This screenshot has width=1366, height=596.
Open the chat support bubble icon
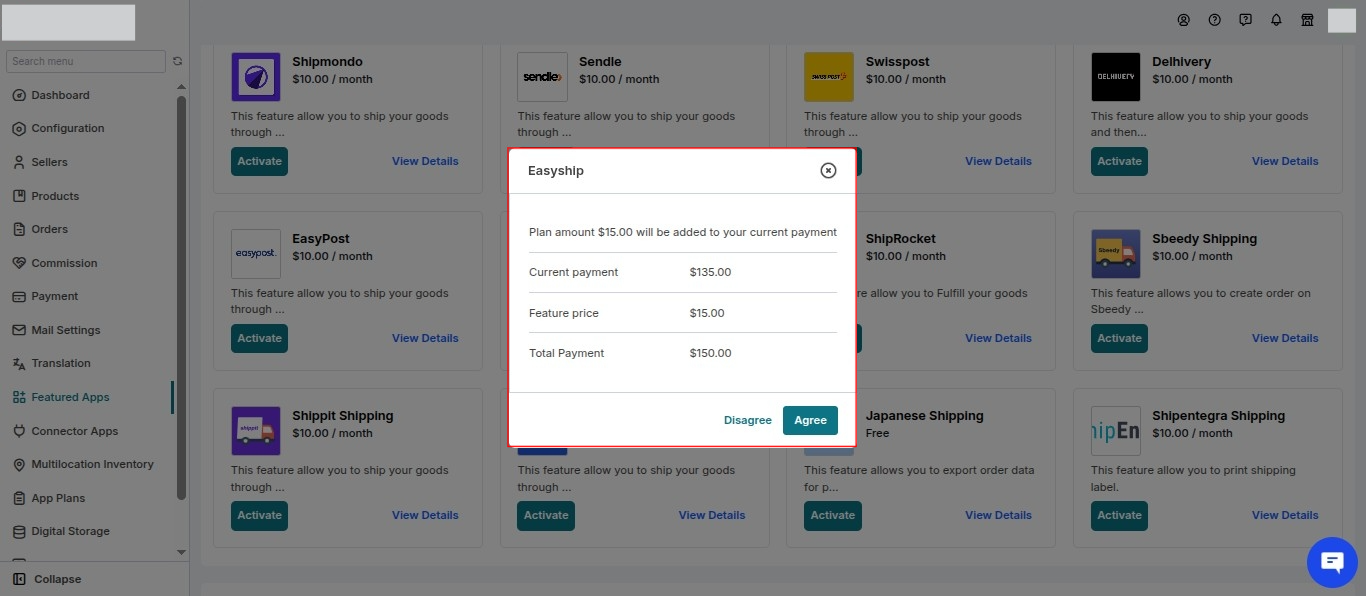[x=1332, y=562]
